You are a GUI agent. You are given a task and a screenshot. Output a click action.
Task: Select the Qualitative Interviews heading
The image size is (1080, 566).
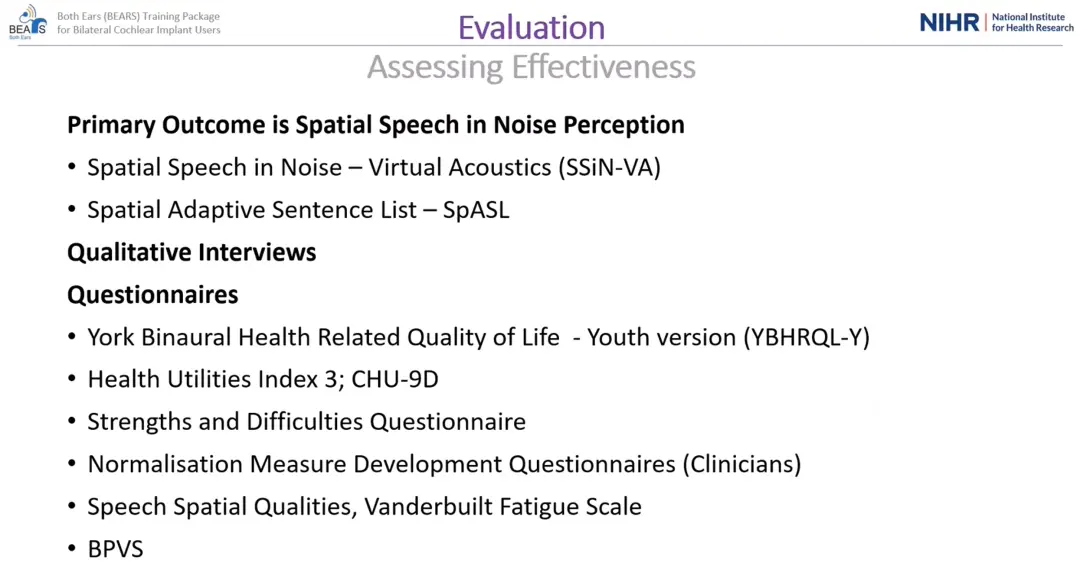[191, 252]
